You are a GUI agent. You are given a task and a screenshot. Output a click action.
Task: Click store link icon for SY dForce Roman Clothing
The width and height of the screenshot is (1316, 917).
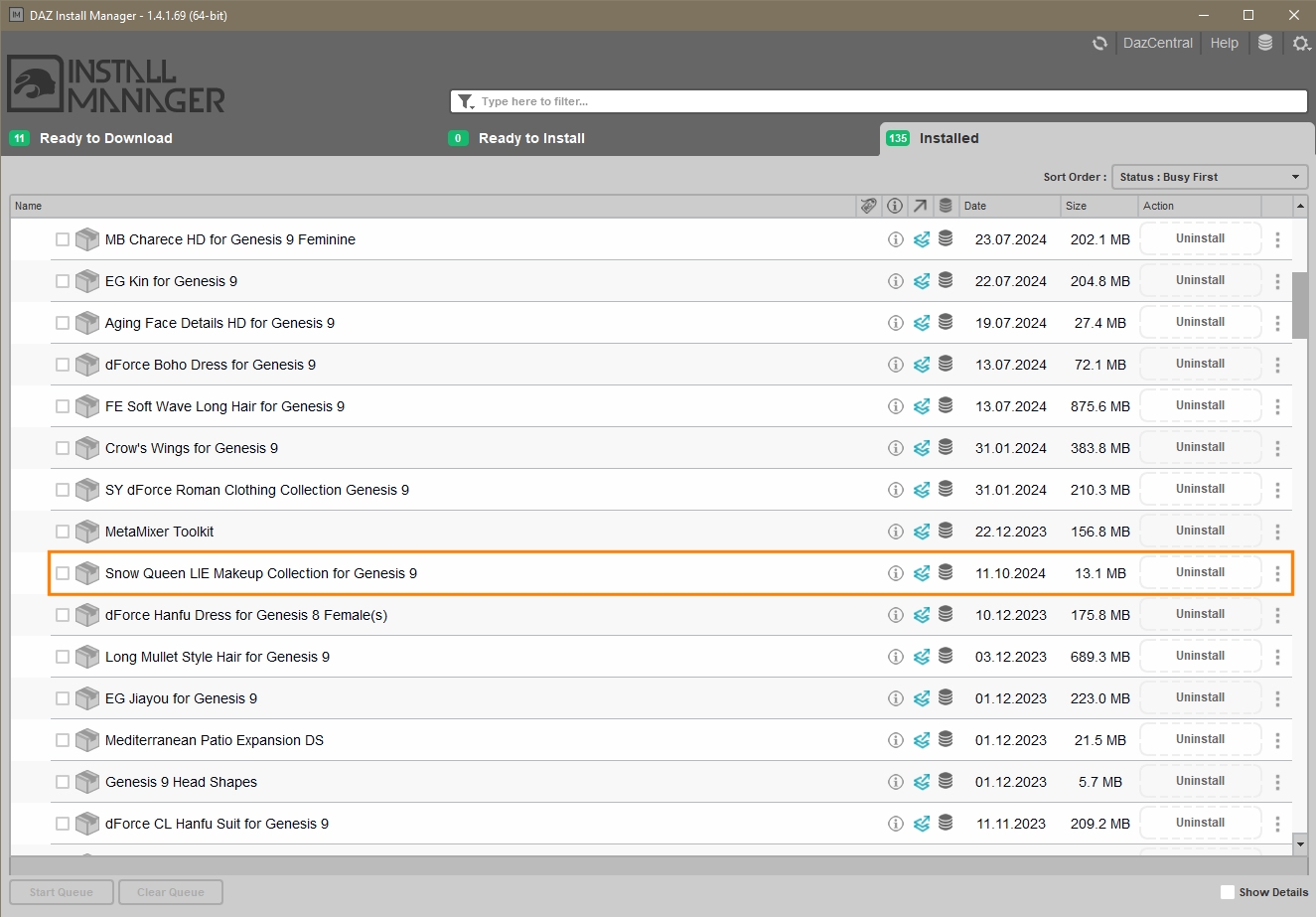[922, 490]
